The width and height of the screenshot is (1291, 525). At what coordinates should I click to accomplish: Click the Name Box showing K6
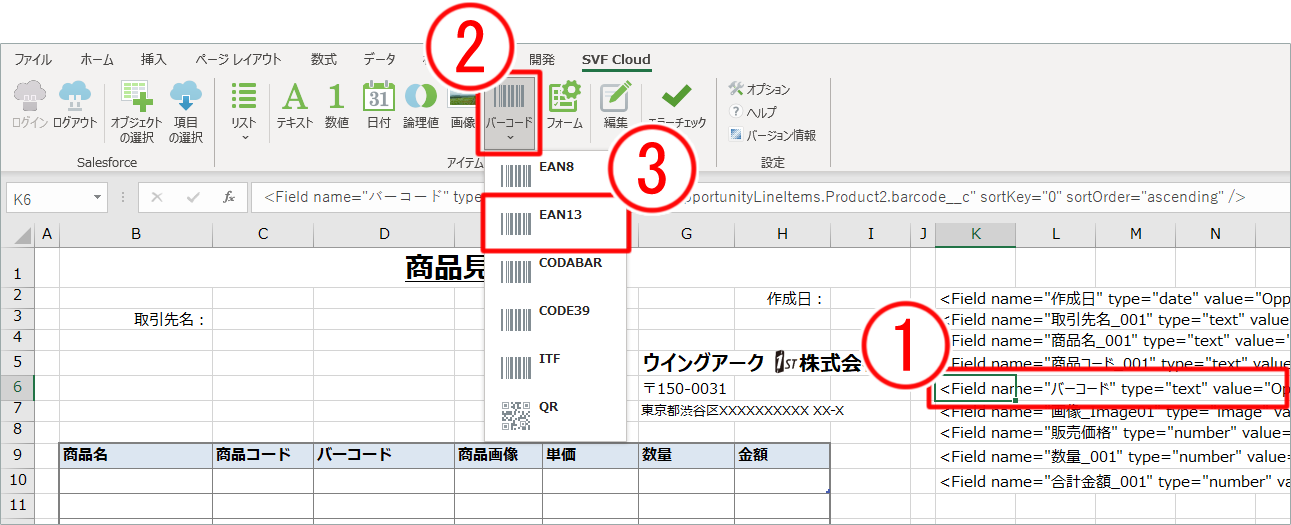(49, 197)
